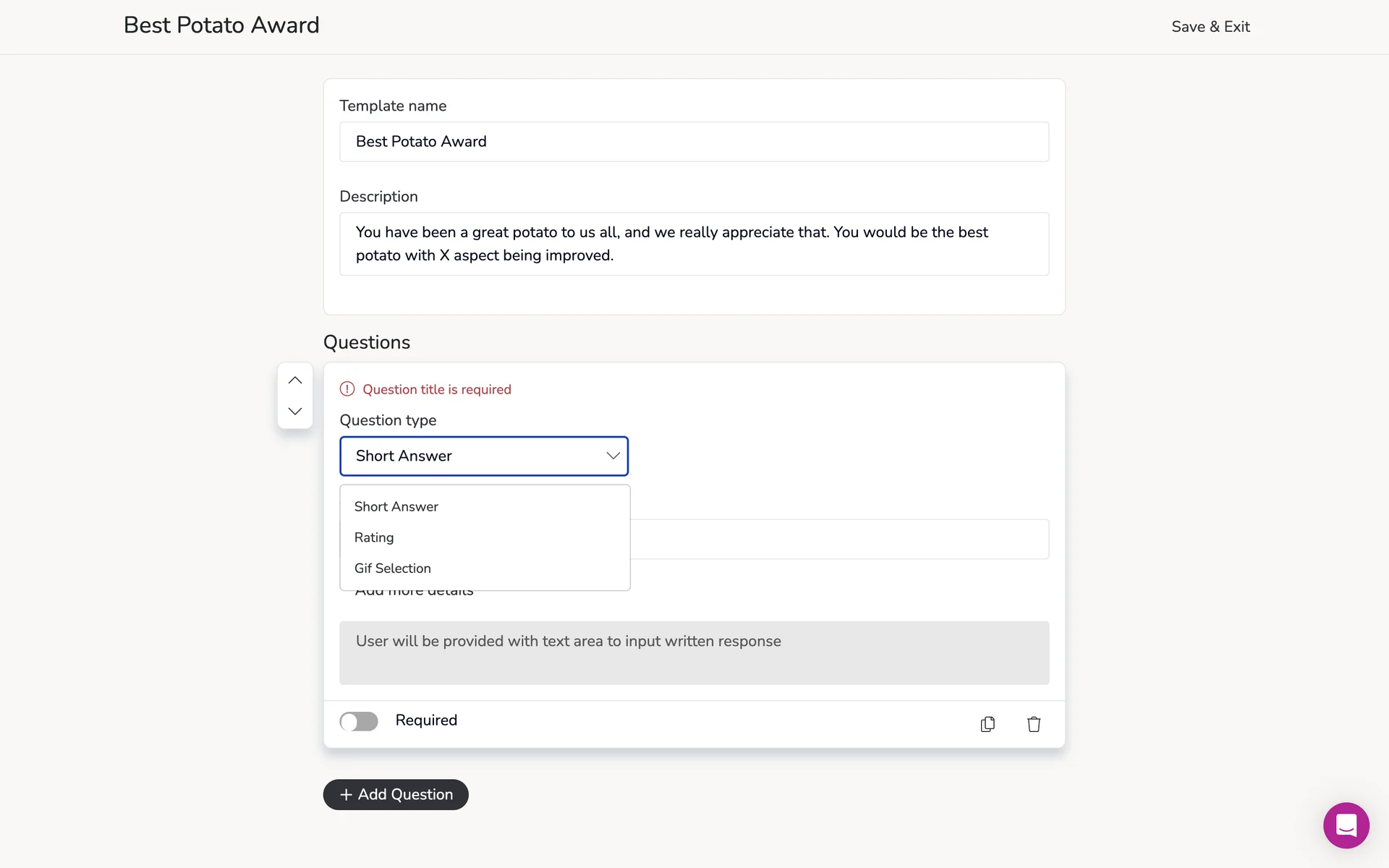Click Save & Exit

(1210, 27)
